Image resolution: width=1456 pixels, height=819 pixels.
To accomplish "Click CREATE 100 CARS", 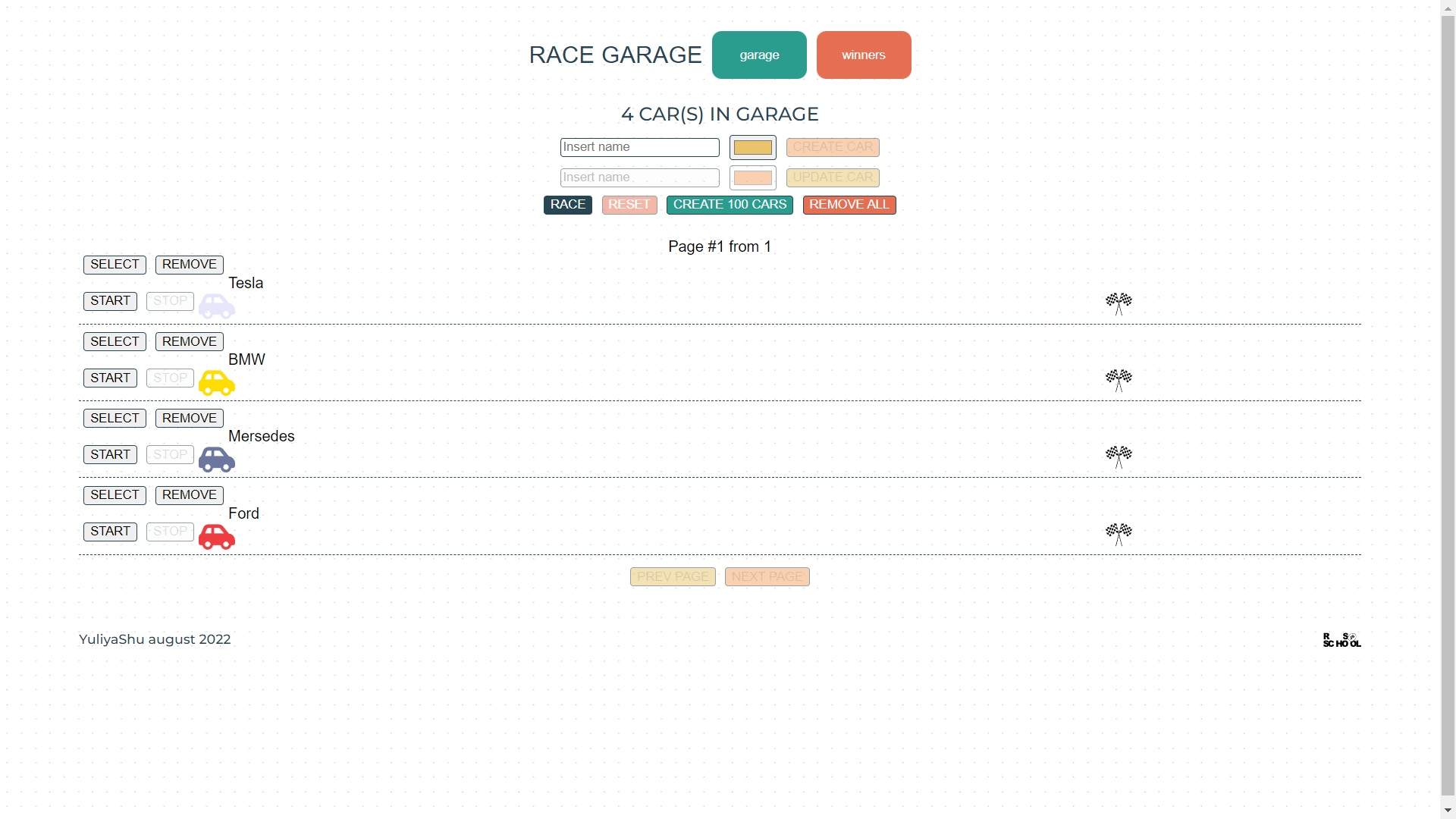I will click(730, 205).
